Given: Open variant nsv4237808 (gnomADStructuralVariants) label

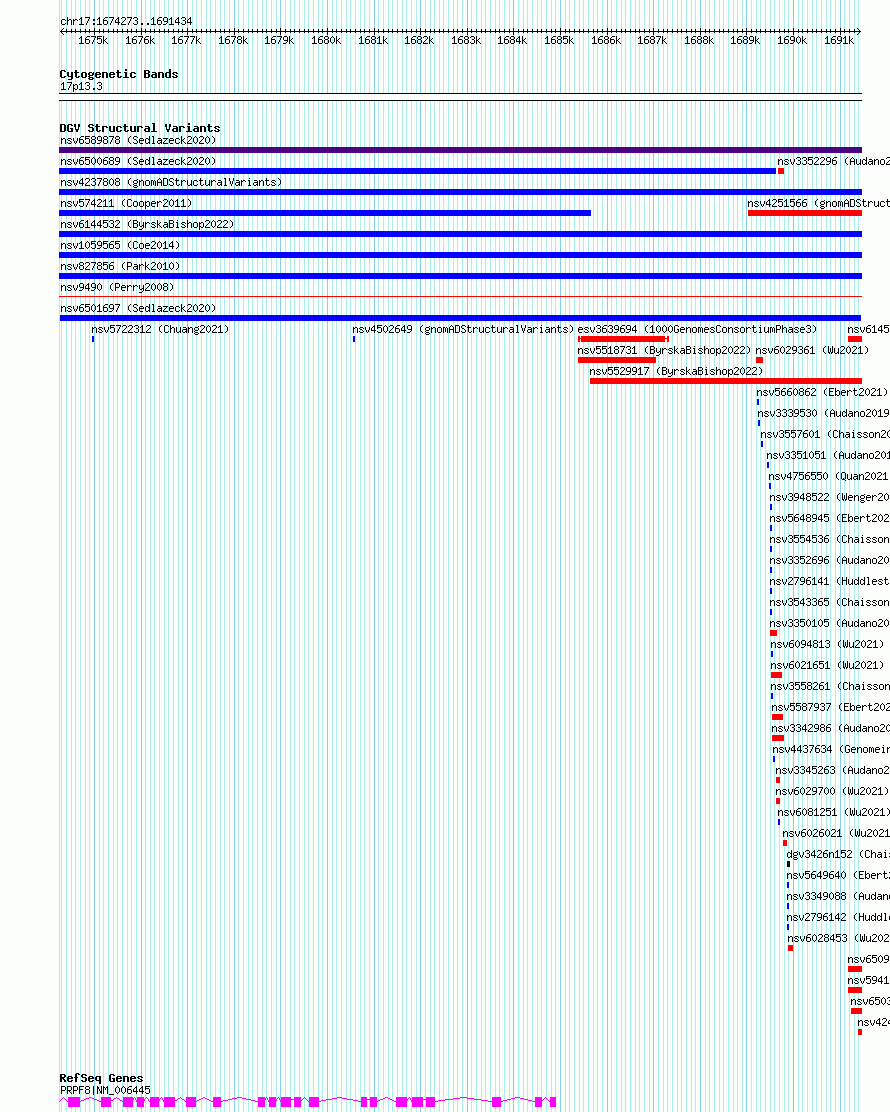Looking at the screenshot, I should pyautogui.click(x=171, y=182).
